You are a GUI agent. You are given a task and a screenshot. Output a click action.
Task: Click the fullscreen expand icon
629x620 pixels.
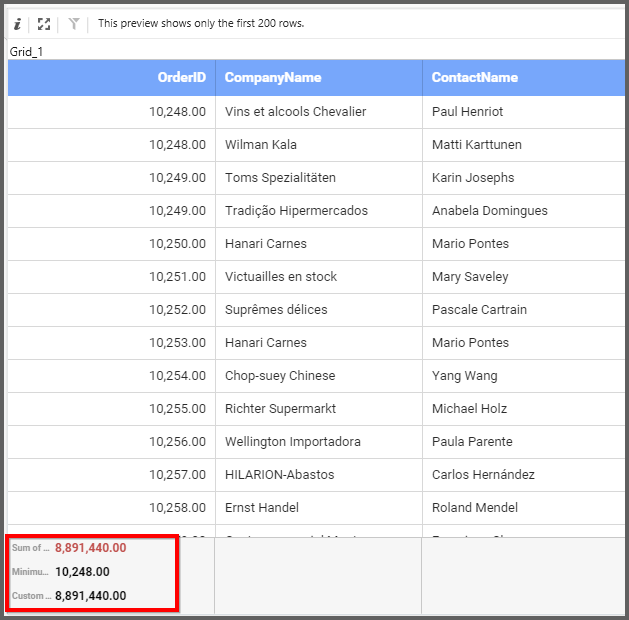(44, 23)
